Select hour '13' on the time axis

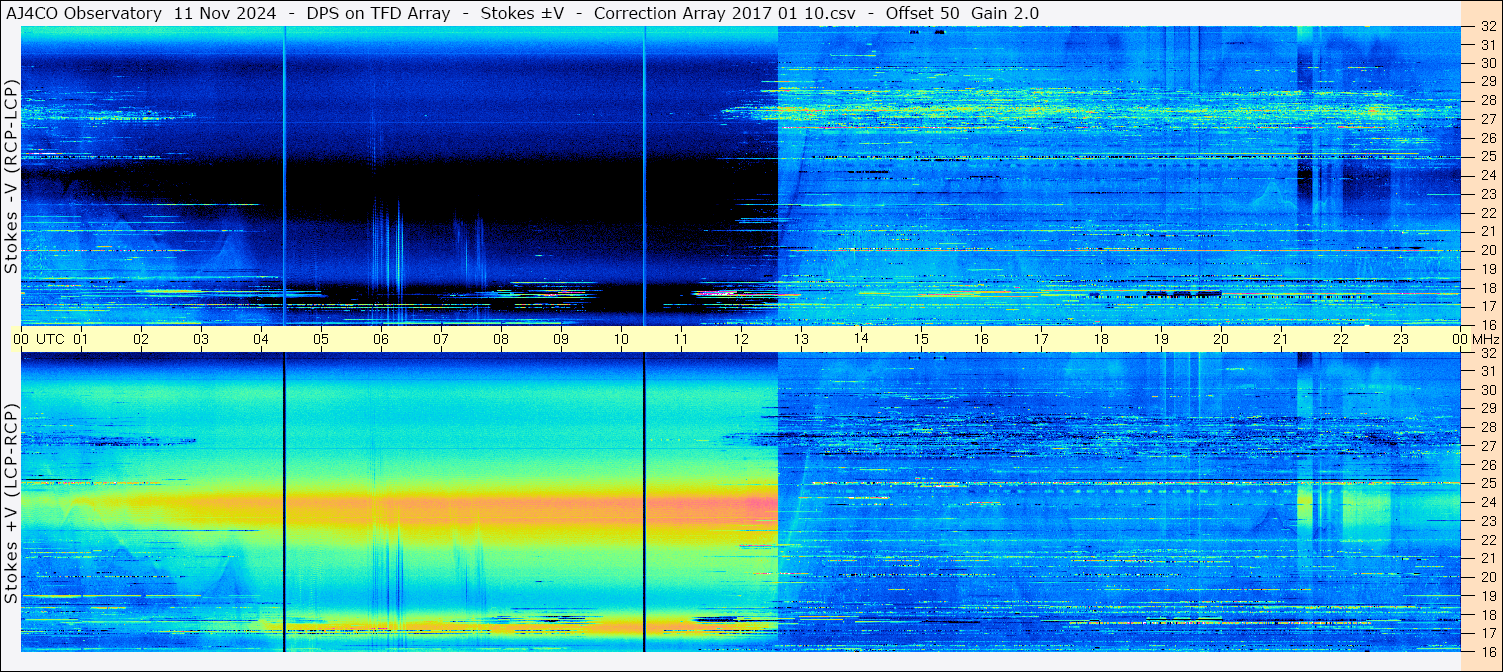[x=801, y=339]
